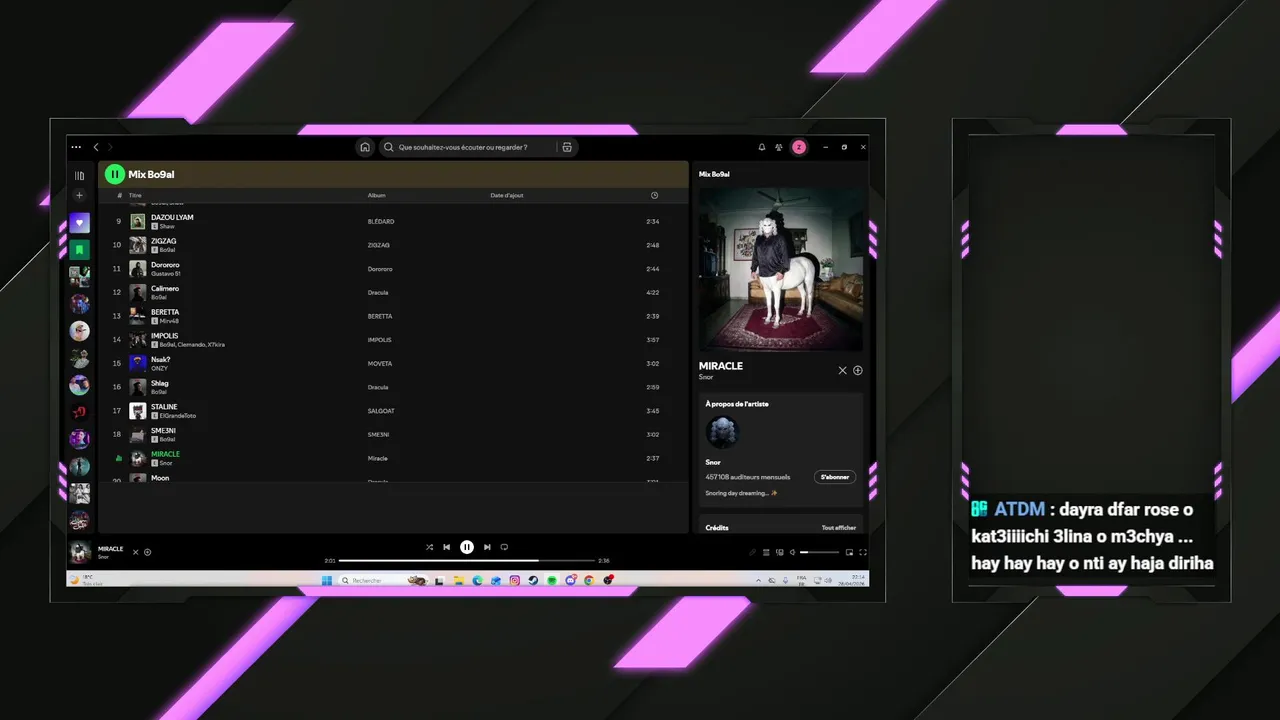Toggle shuffle in the player bar
Screen dimensions: 1280x720
429,547
